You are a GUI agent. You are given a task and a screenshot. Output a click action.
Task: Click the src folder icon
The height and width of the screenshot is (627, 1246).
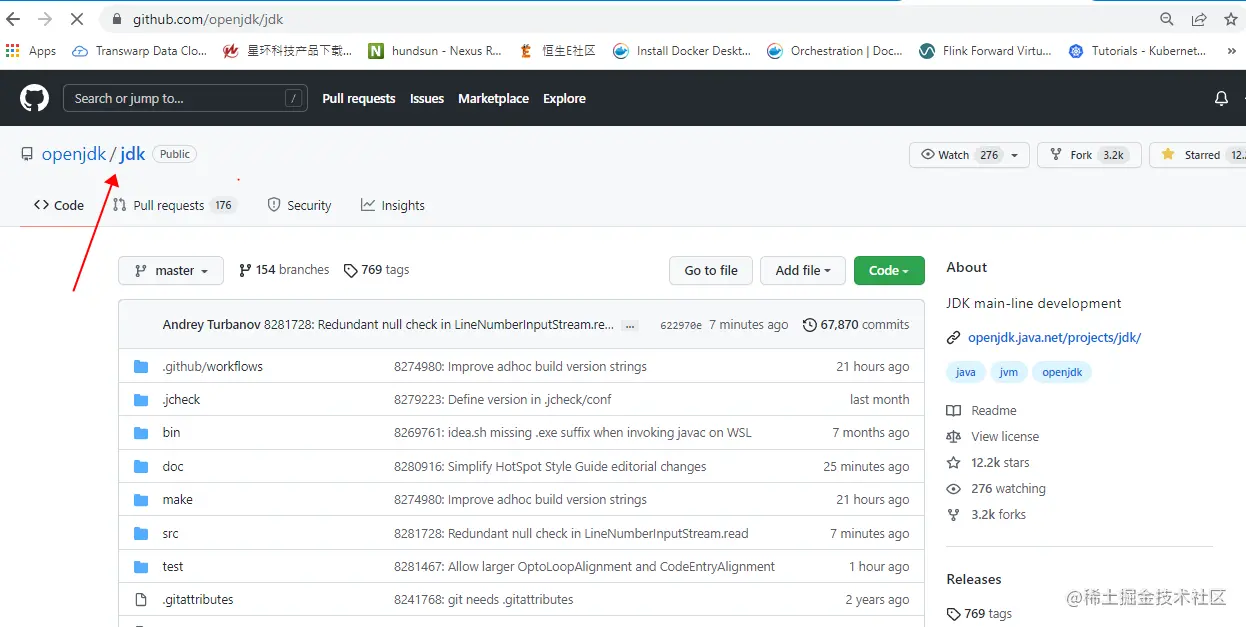pos(141,534)
